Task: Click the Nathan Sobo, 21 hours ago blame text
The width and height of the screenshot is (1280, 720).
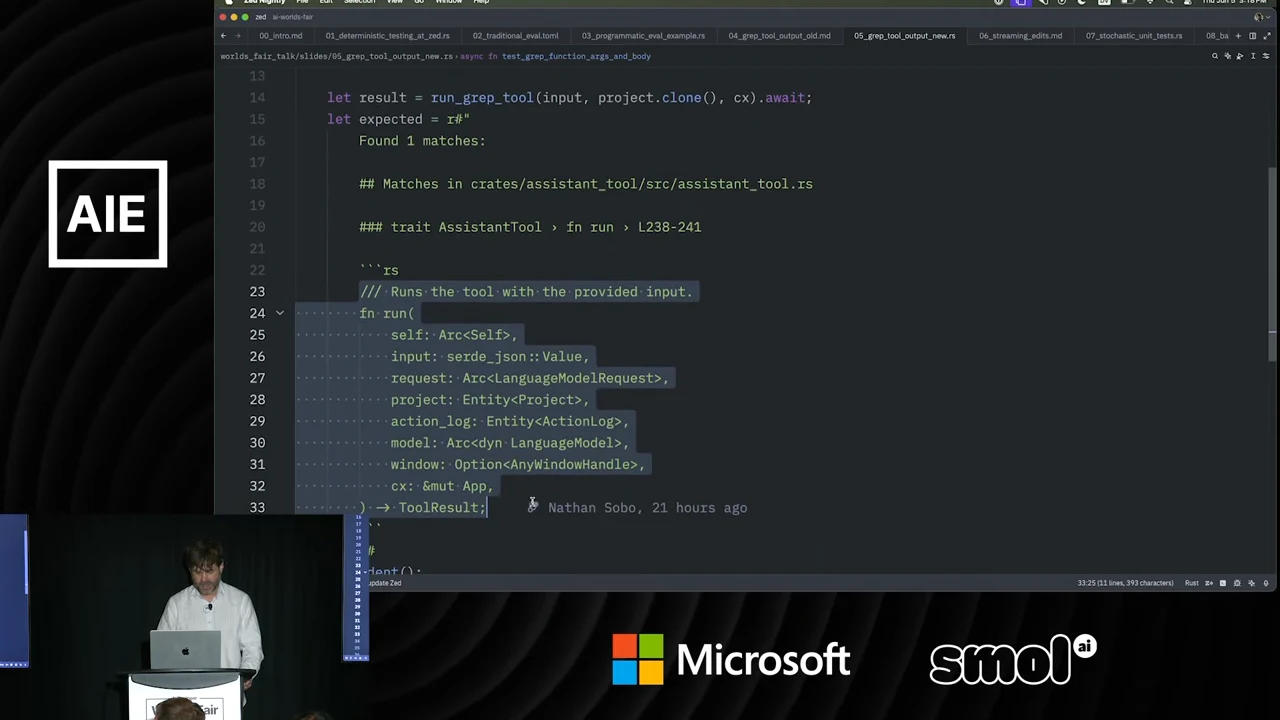Action: pyautogui.click(x=647, y=508)
